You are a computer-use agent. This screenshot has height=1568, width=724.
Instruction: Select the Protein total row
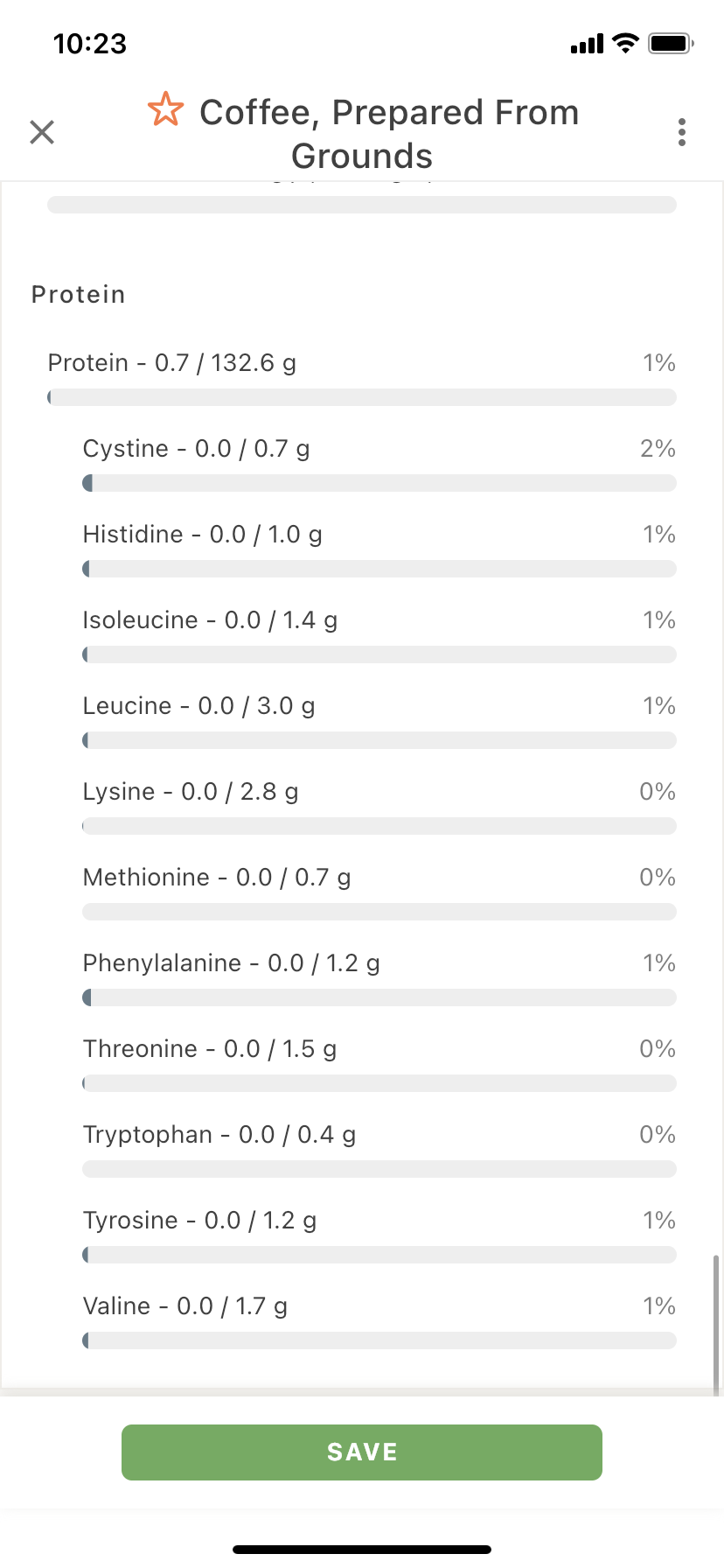pyautogui.click(x=362, y=377)
